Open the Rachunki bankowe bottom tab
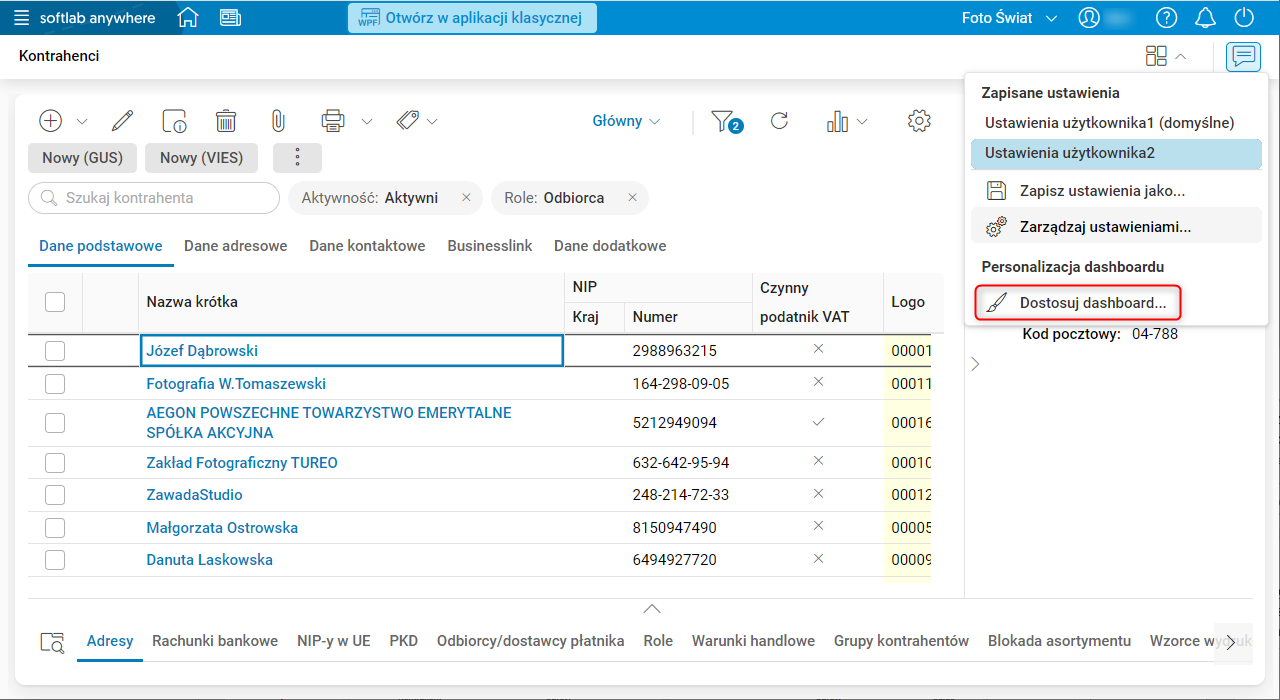 [215, 641]
